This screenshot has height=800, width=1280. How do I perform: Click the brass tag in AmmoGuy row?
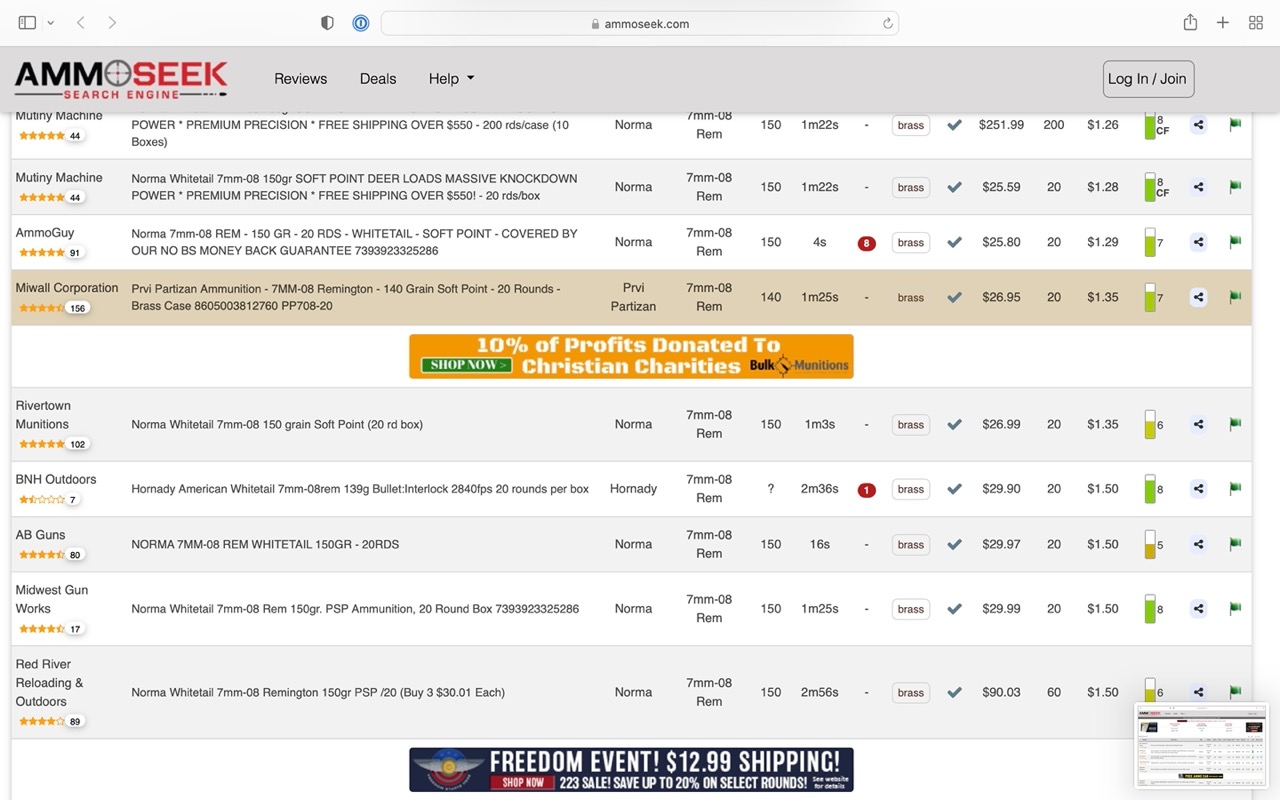(911, 242)
